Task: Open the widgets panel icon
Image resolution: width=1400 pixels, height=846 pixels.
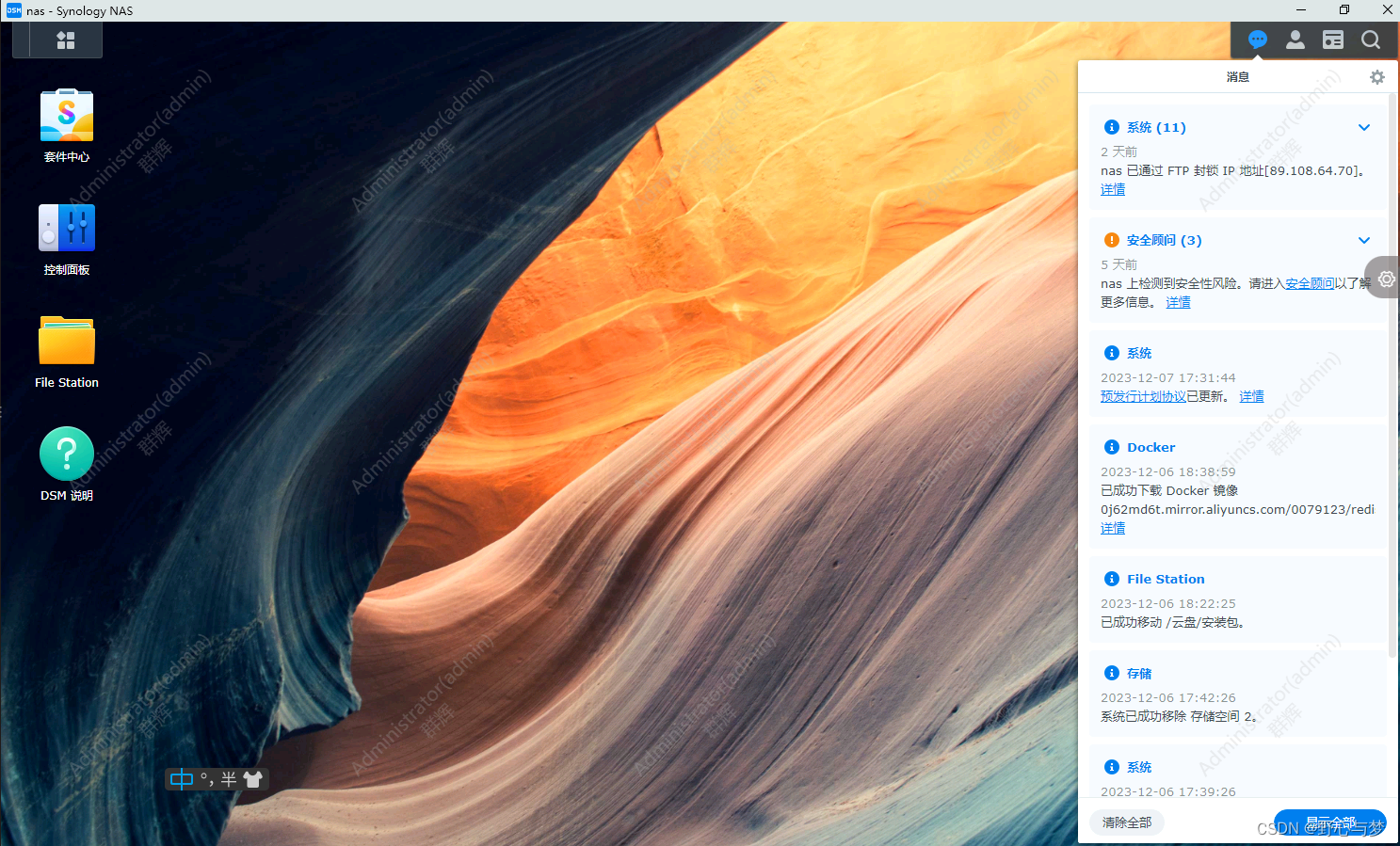Action: click(1333, 40)
